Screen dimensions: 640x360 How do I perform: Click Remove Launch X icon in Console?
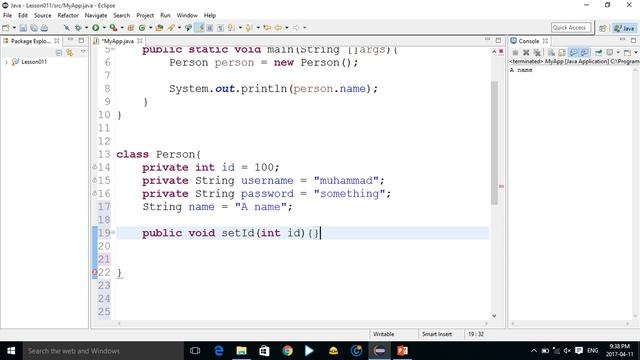tap(526, 53)
